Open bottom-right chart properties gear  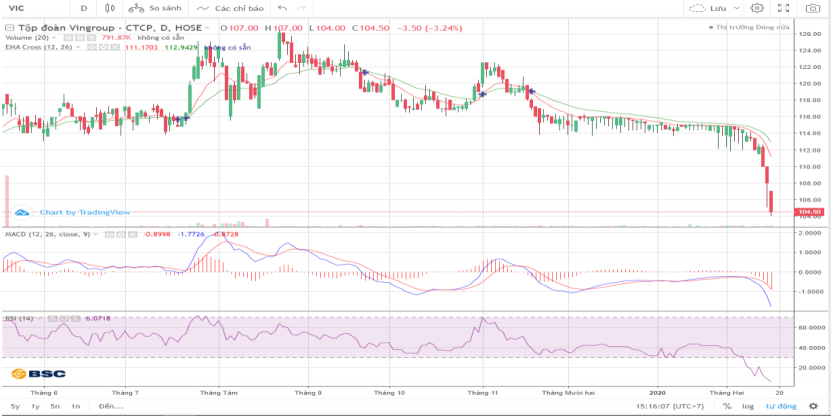coord(813,407)
